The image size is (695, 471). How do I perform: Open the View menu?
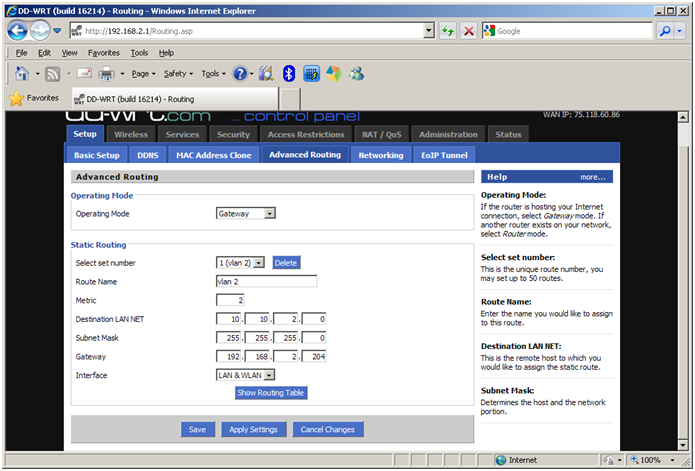(69, 53)
